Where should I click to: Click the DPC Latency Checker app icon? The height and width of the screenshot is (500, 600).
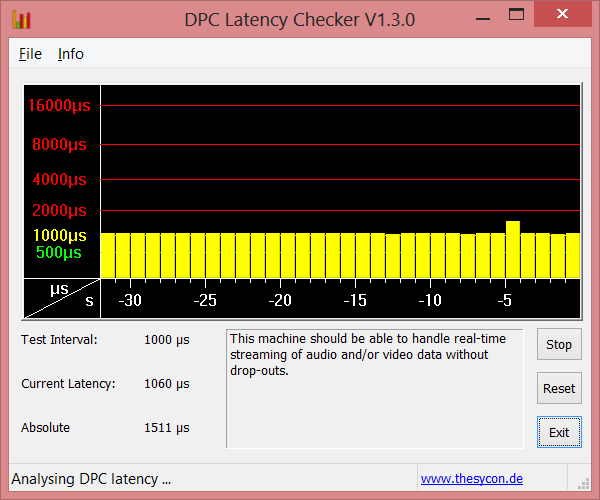tap(21, 20)
